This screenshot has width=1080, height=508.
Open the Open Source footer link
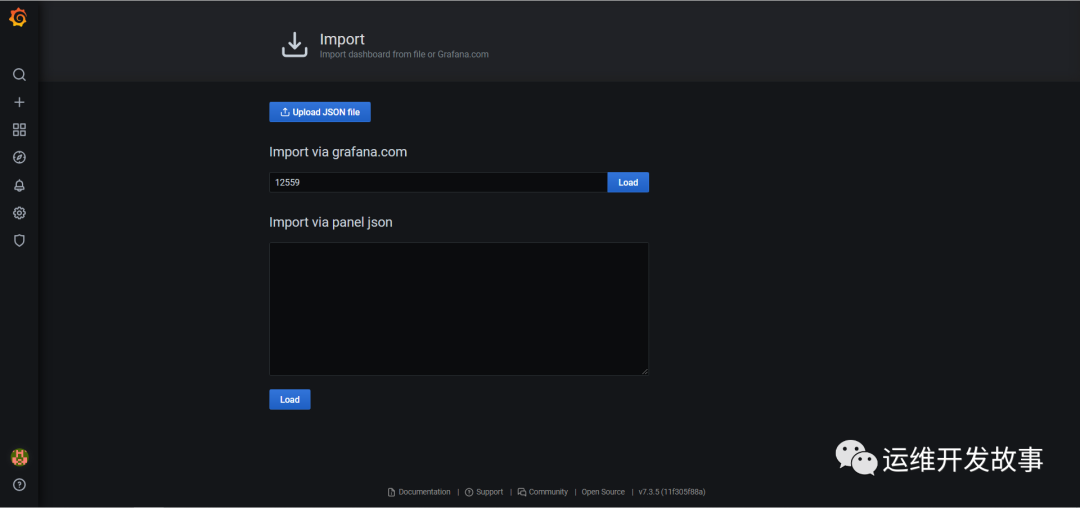click(603, 492)
